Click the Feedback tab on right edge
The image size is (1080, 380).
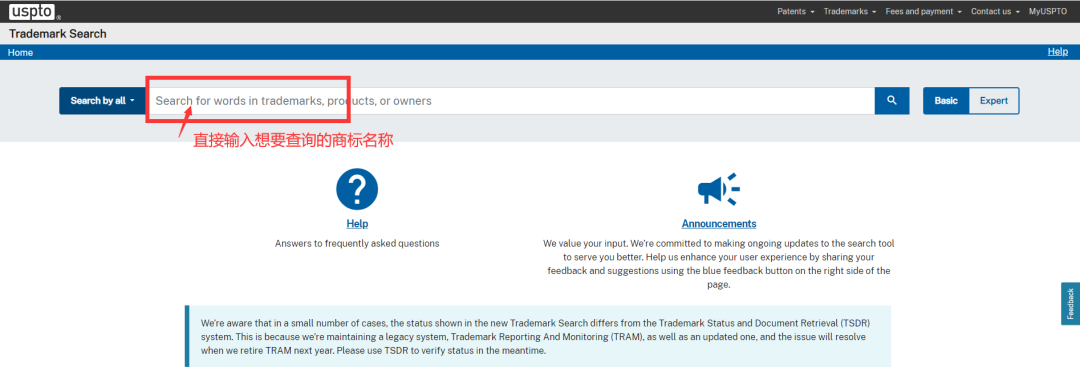click(x=1070, y=303)
